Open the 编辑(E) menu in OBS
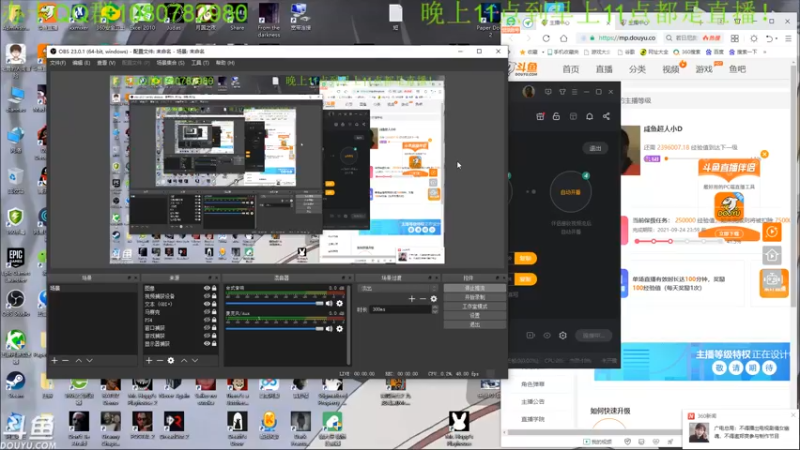The width and height of the screenshot is (800, 450). tap(81, 63)
